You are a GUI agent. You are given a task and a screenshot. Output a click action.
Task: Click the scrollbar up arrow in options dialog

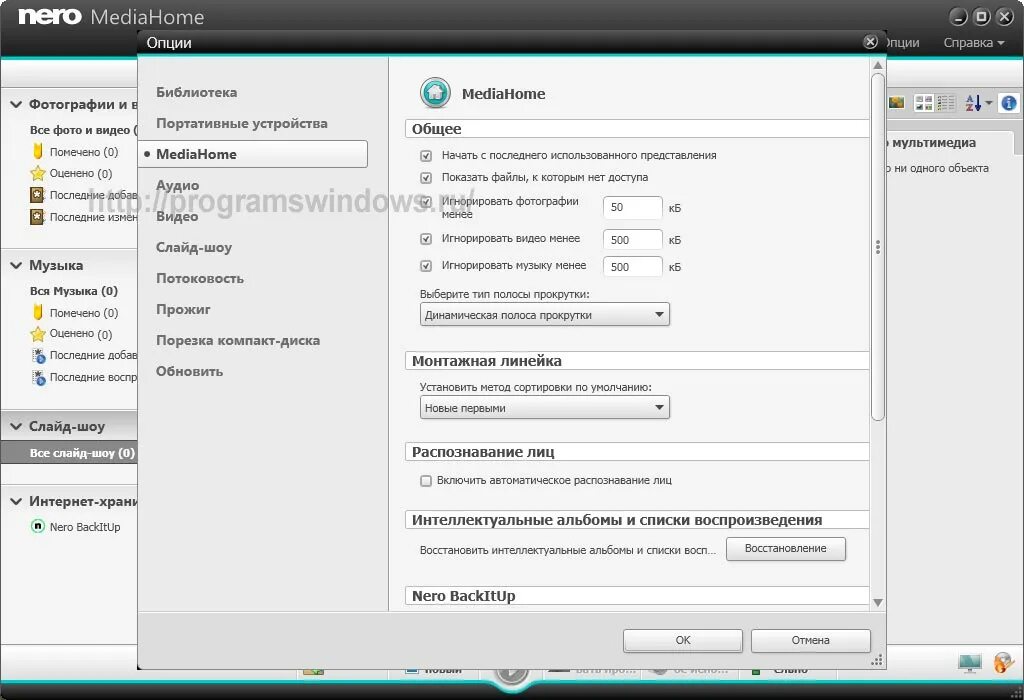click(878, 65)
